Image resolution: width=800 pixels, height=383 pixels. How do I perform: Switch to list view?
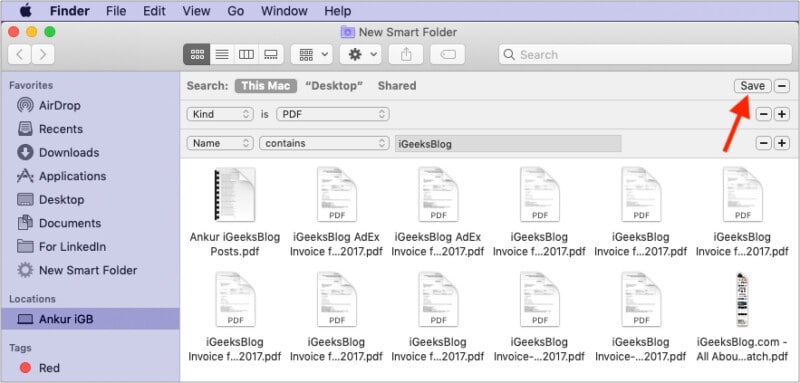[222, 55]
